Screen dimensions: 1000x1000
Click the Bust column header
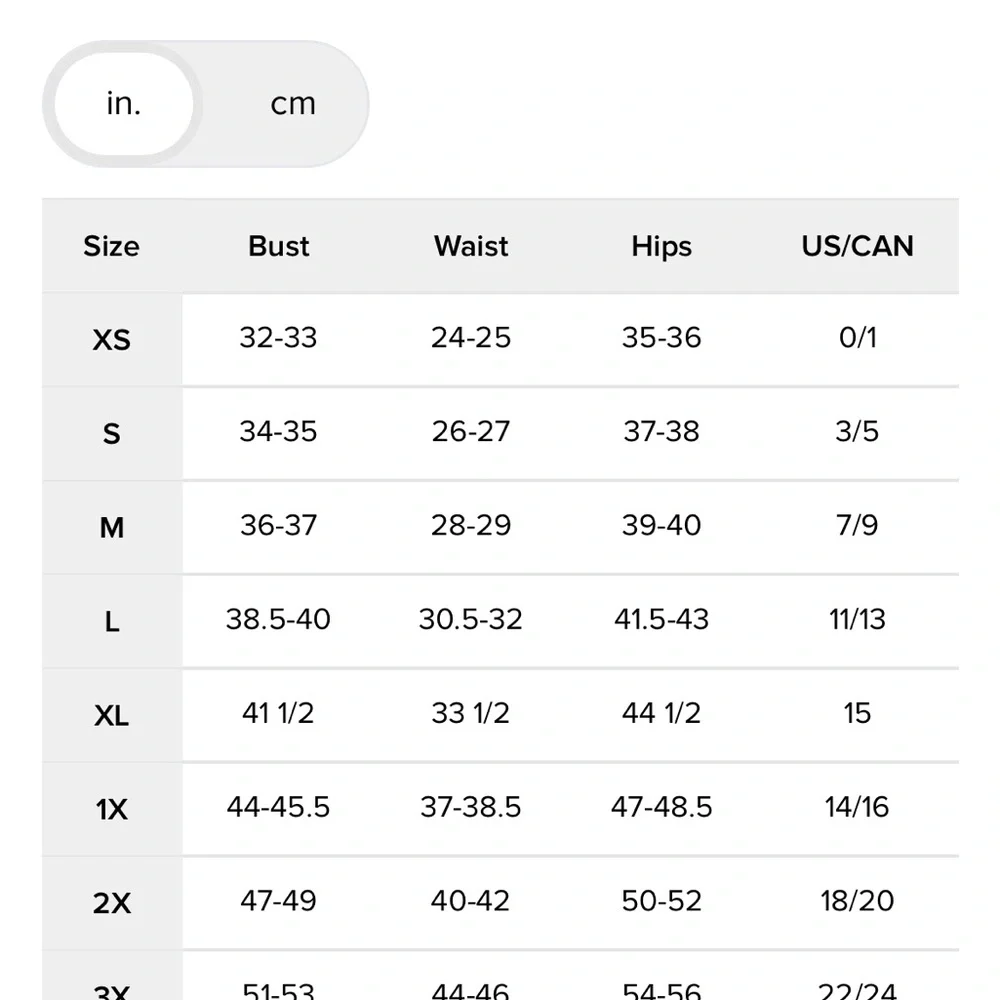[279, 246]
